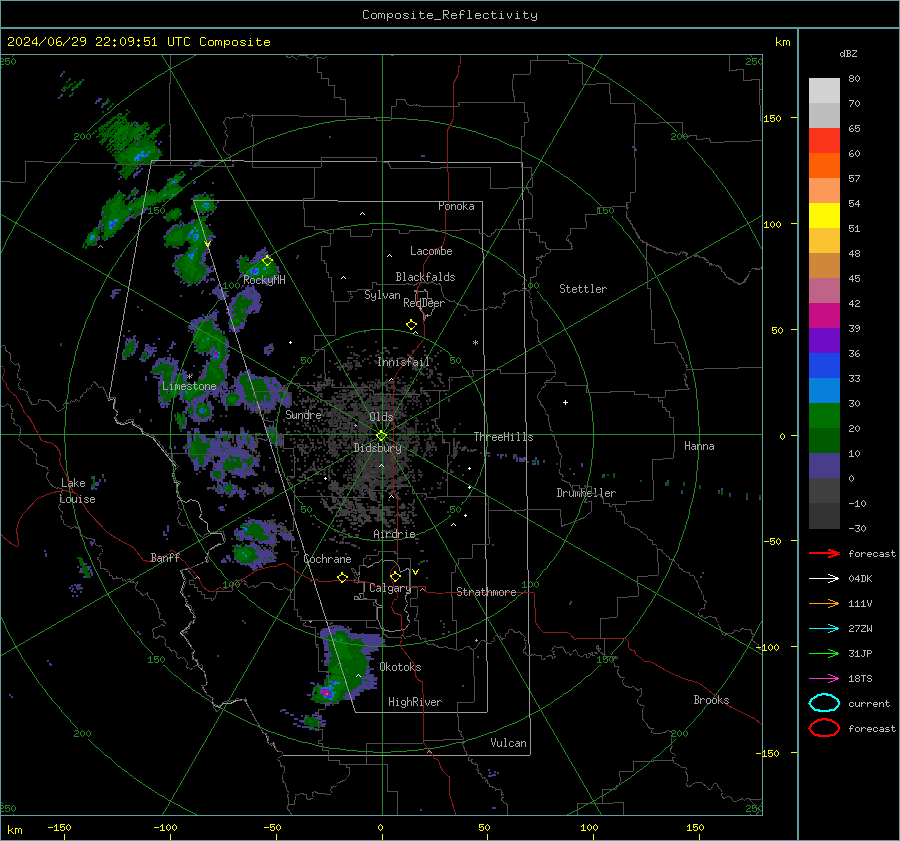Click the white plus marker west of Hanna
The image size is (900, 841).
point(565,402)
